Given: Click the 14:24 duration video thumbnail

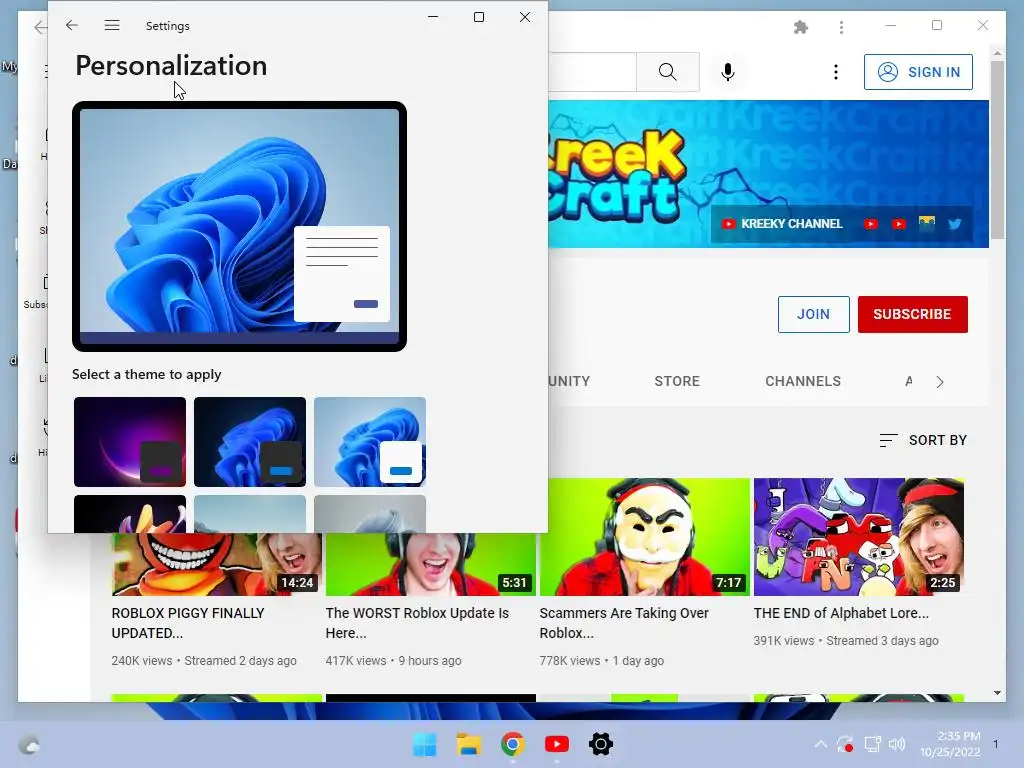Looking at the screenshot, I should click(217, 564).
